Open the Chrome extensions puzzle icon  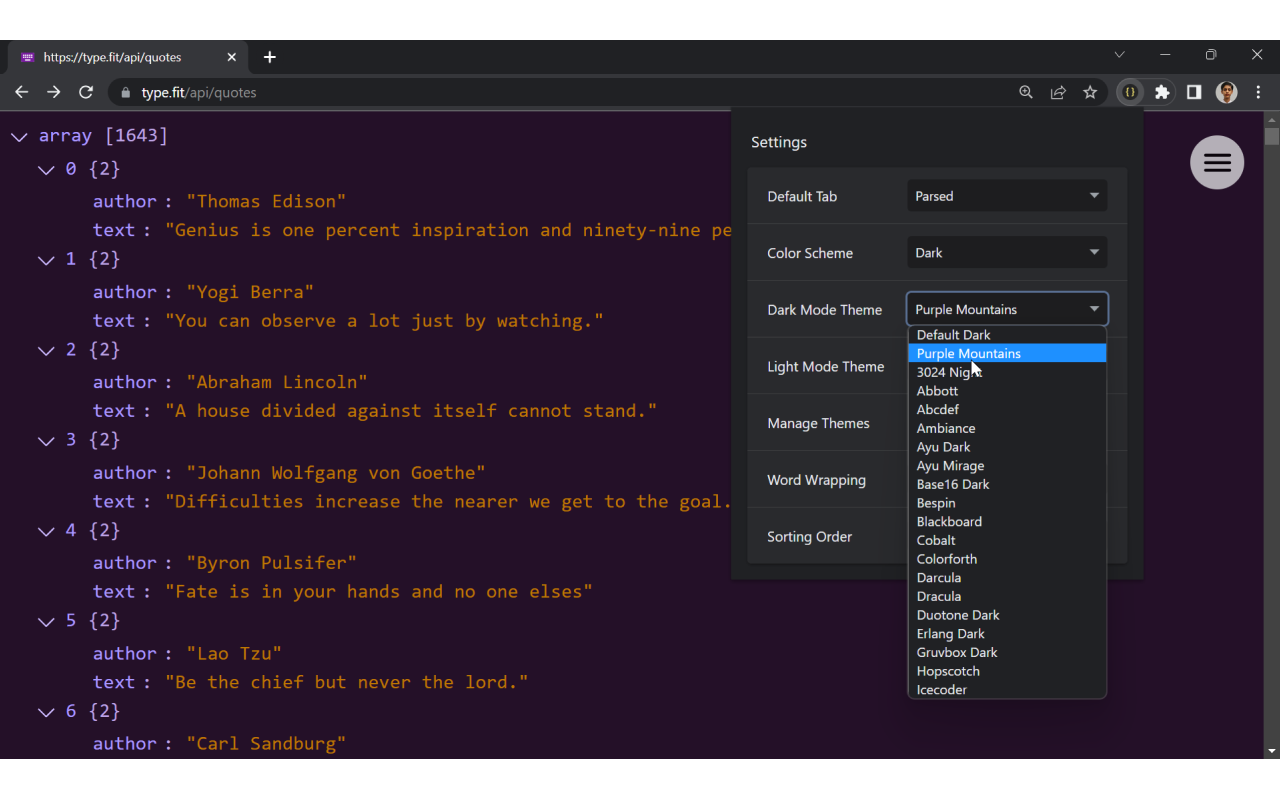click(1162, 92)
